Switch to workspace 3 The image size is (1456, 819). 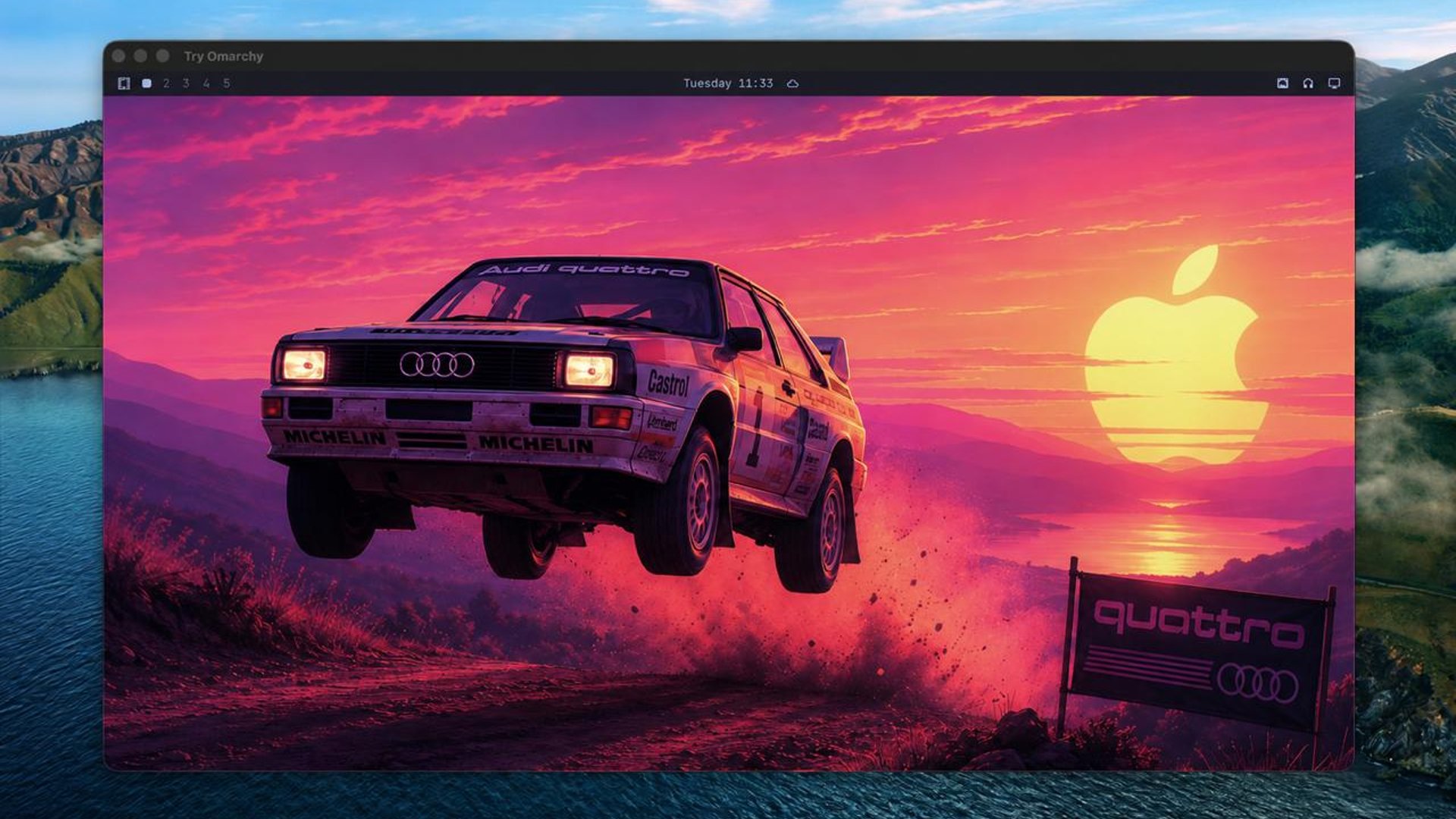tap(186, 83)
